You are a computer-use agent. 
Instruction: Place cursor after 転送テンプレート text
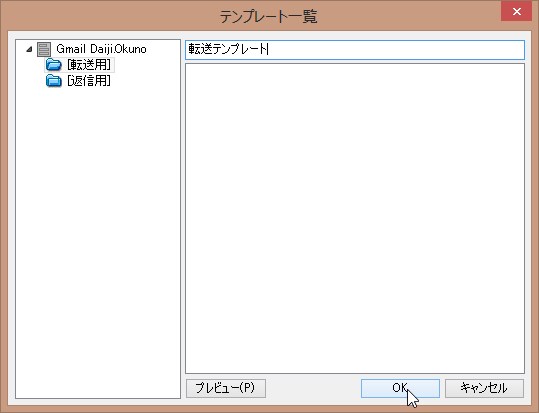(267, 50)
